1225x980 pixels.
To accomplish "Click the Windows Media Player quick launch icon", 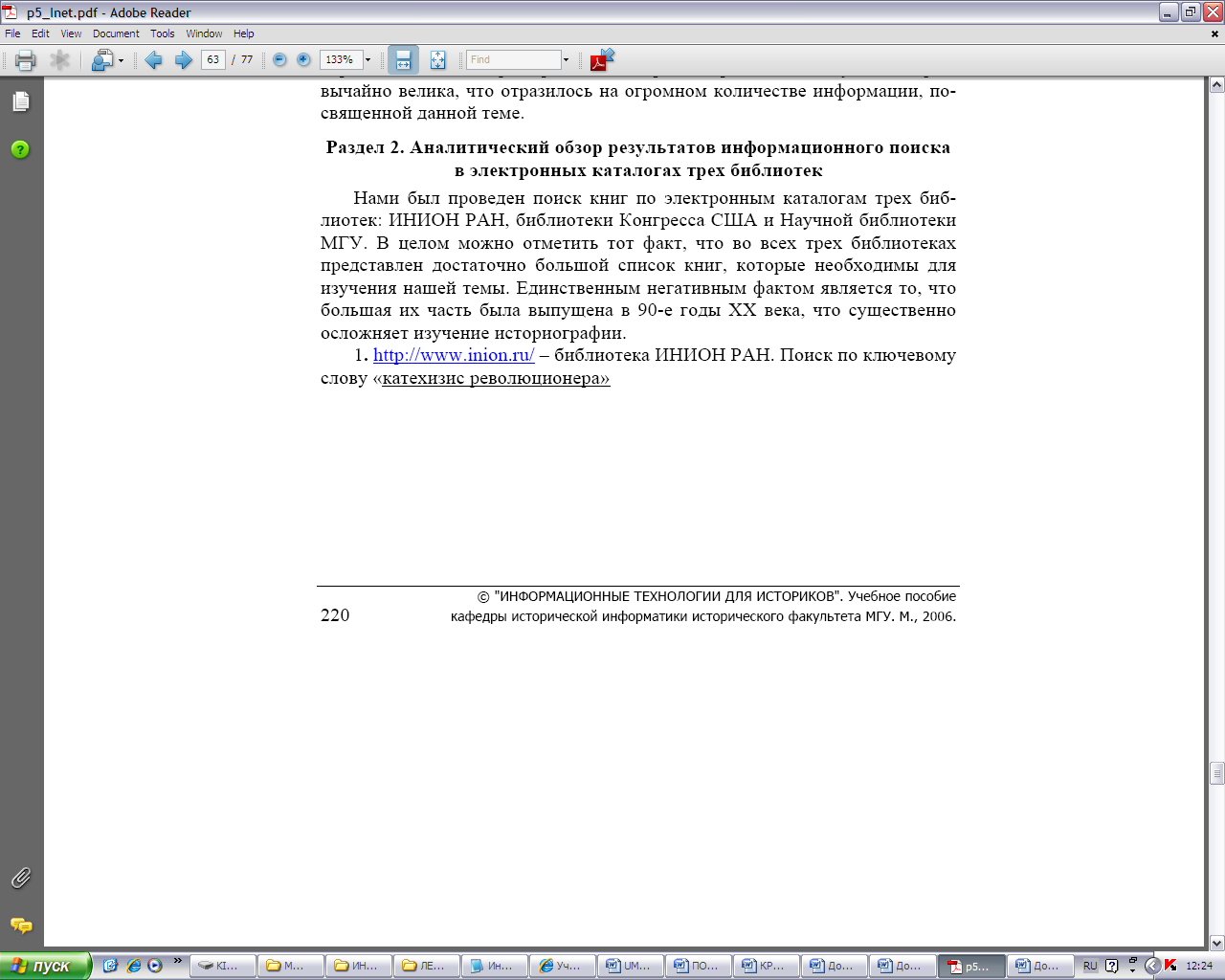I will pos(154,966).
